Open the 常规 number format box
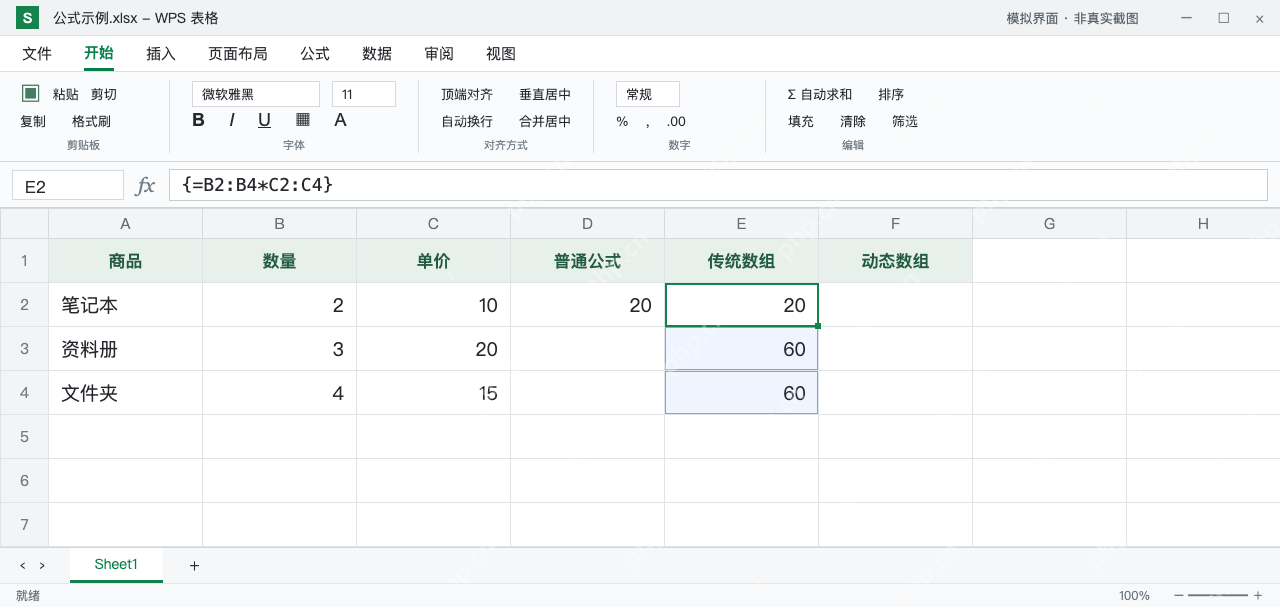This screenshot has width=1280, height=608. pos(648,94)
